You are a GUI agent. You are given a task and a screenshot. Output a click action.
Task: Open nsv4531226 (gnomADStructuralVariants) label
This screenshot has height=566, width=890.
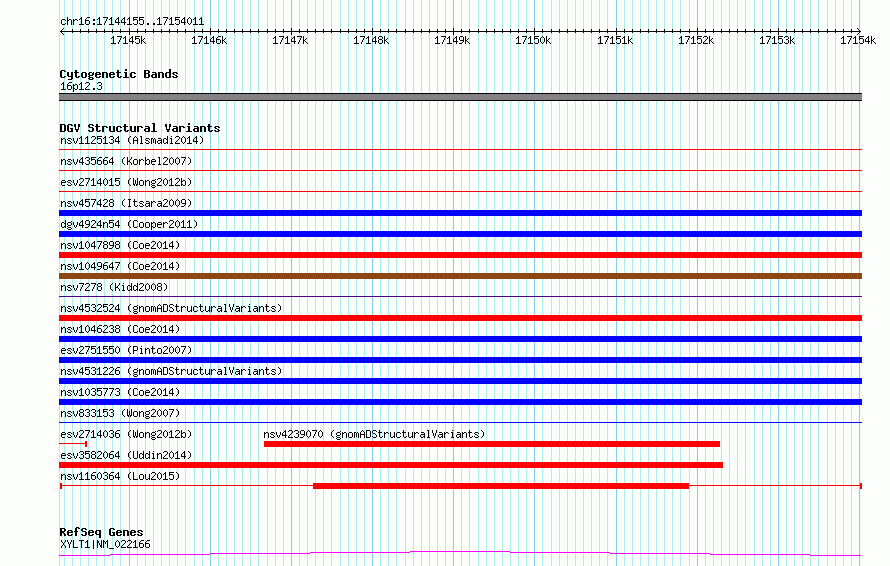(171, 371)
